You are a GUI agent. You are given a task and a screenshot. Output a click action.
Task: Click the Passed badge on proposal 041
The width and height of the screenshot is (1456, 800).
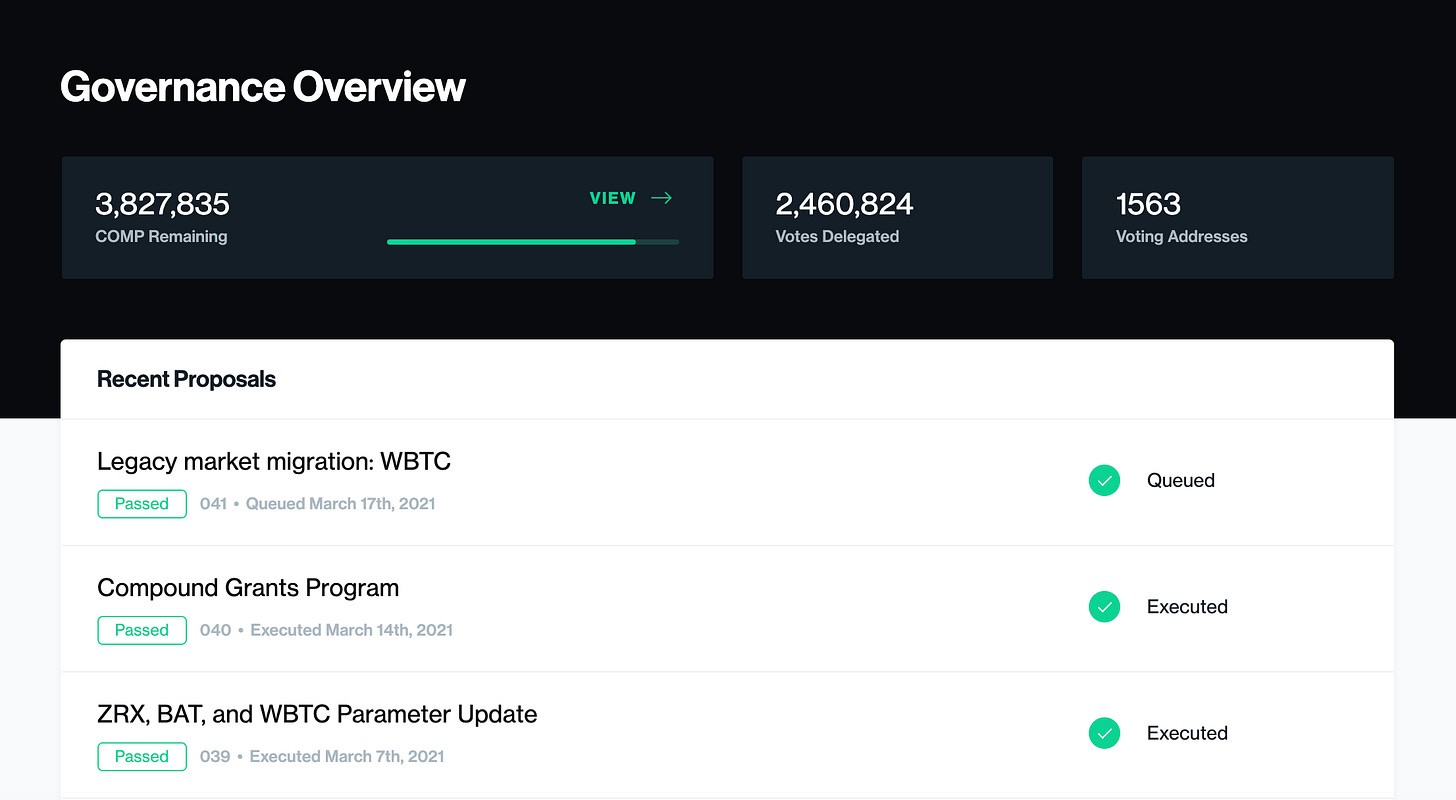142,504
